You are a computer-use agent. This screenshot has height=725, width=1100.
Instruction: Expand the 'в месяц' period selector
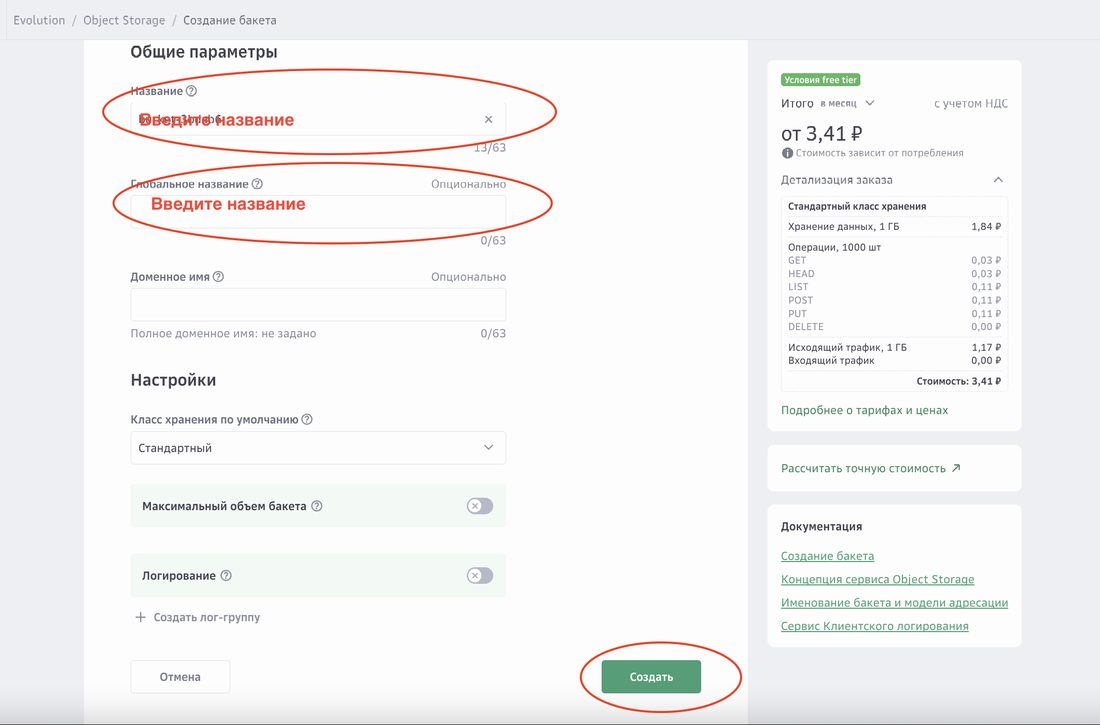pyautogui.click(x=847, y=103)
